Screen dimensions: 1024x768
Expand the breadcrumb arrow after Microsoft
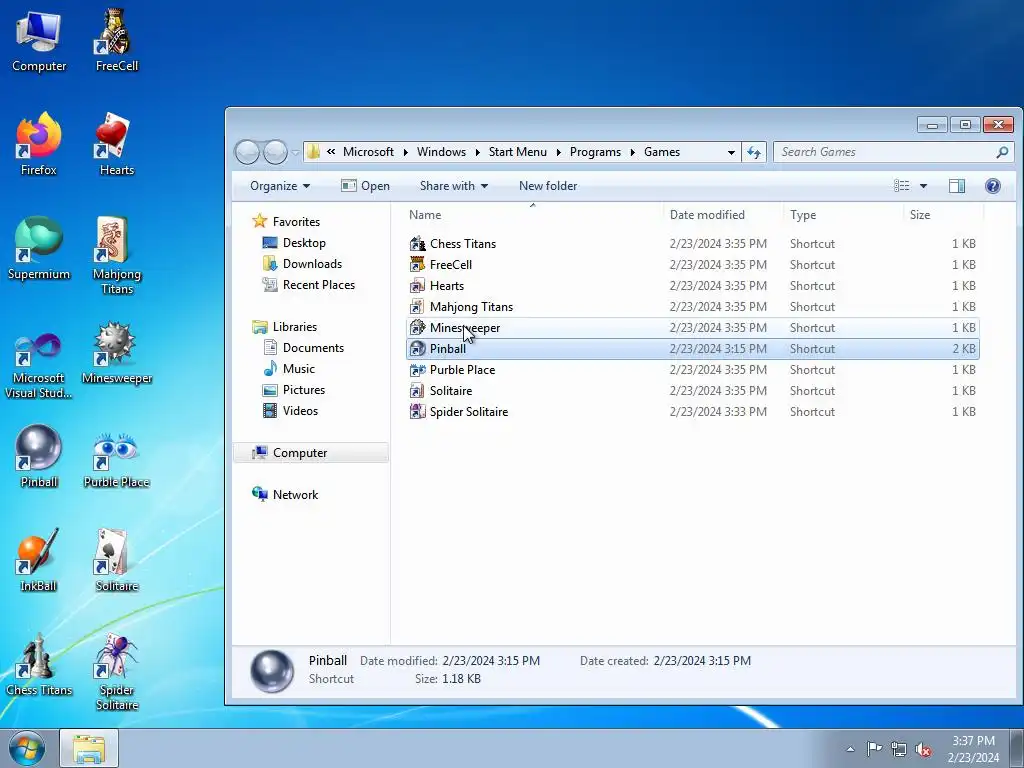pyautogui.click(x=406, y=152)
